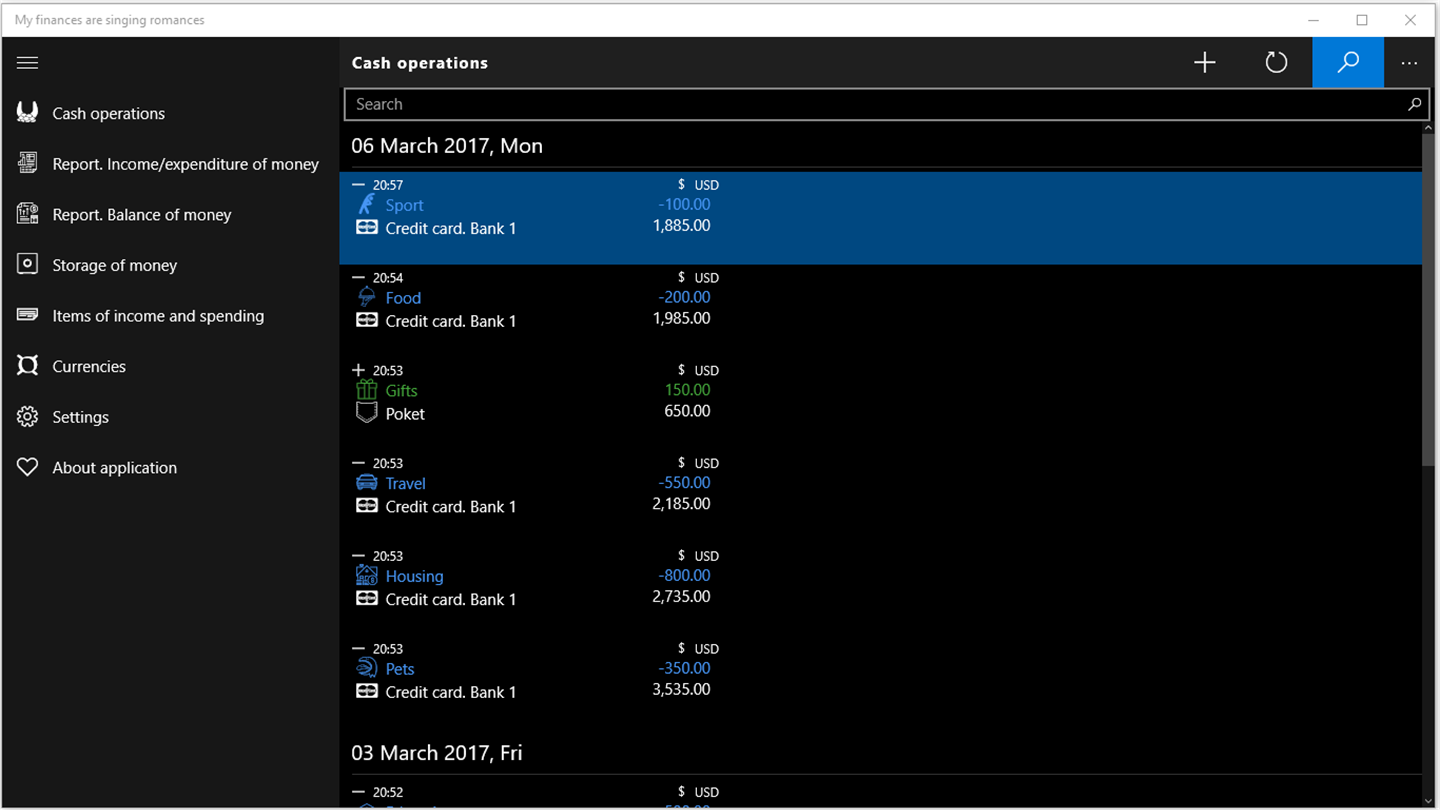The width and height of the screenshot is (1440, 810).
Task: Click the Housing category icon
Action: 367,575
